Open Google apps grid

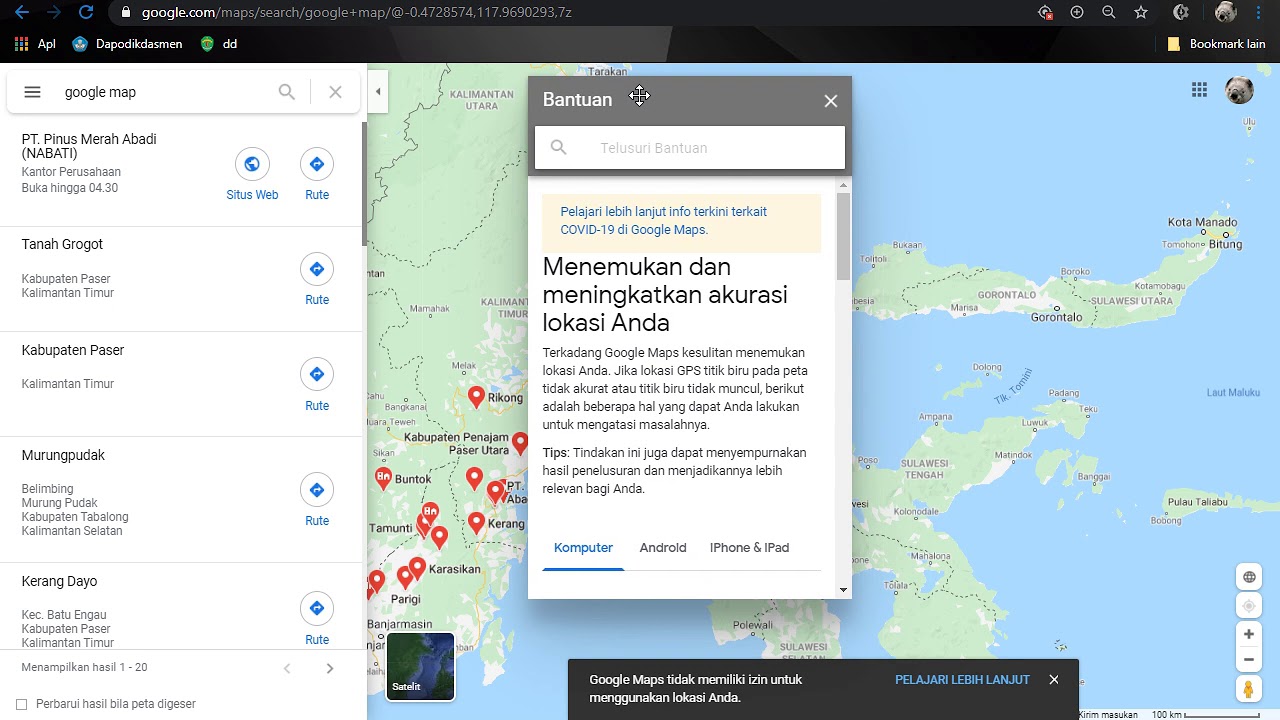(1199, 91)
